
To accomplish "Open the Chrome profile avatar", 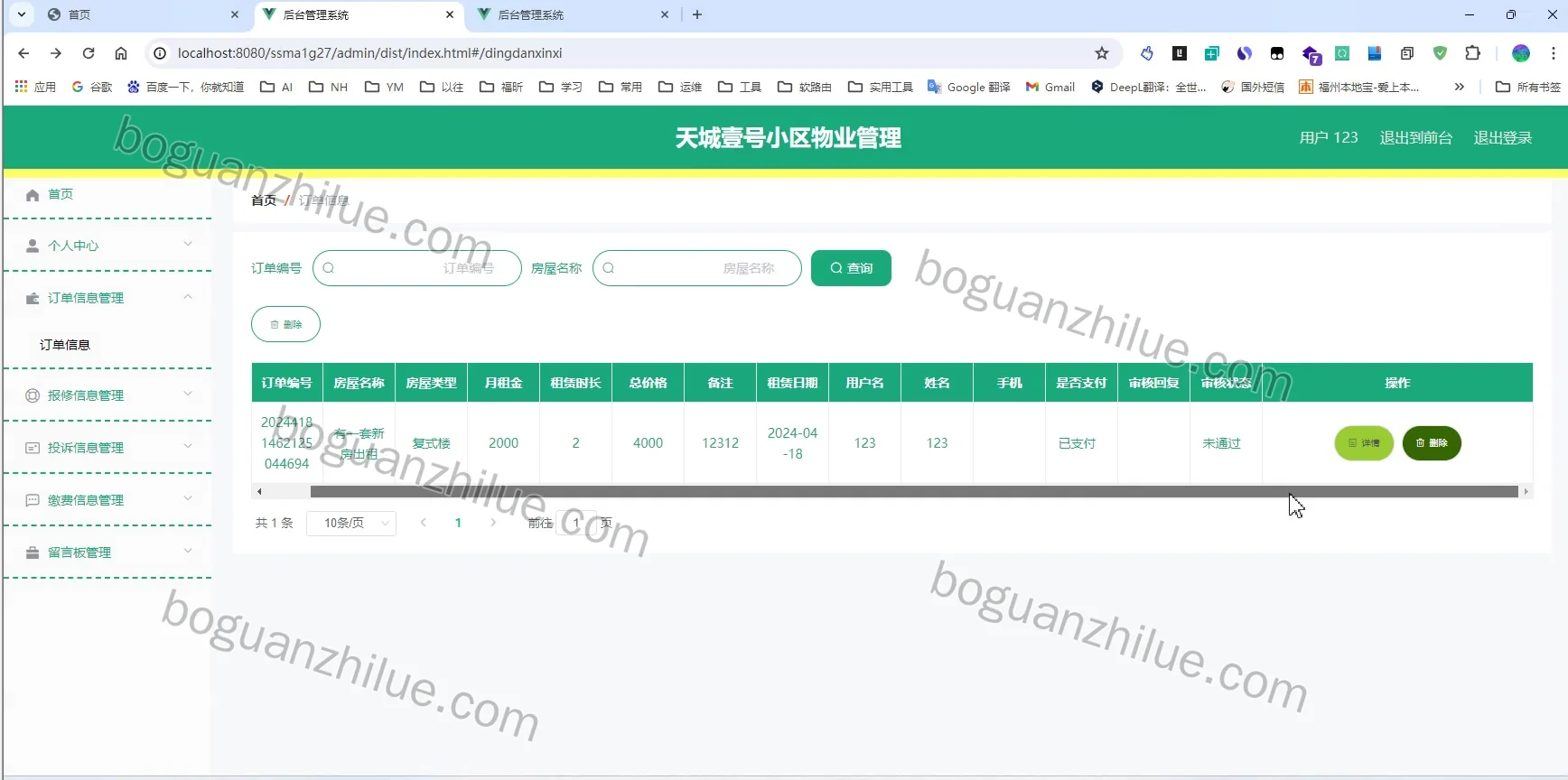I will 1521,53.
